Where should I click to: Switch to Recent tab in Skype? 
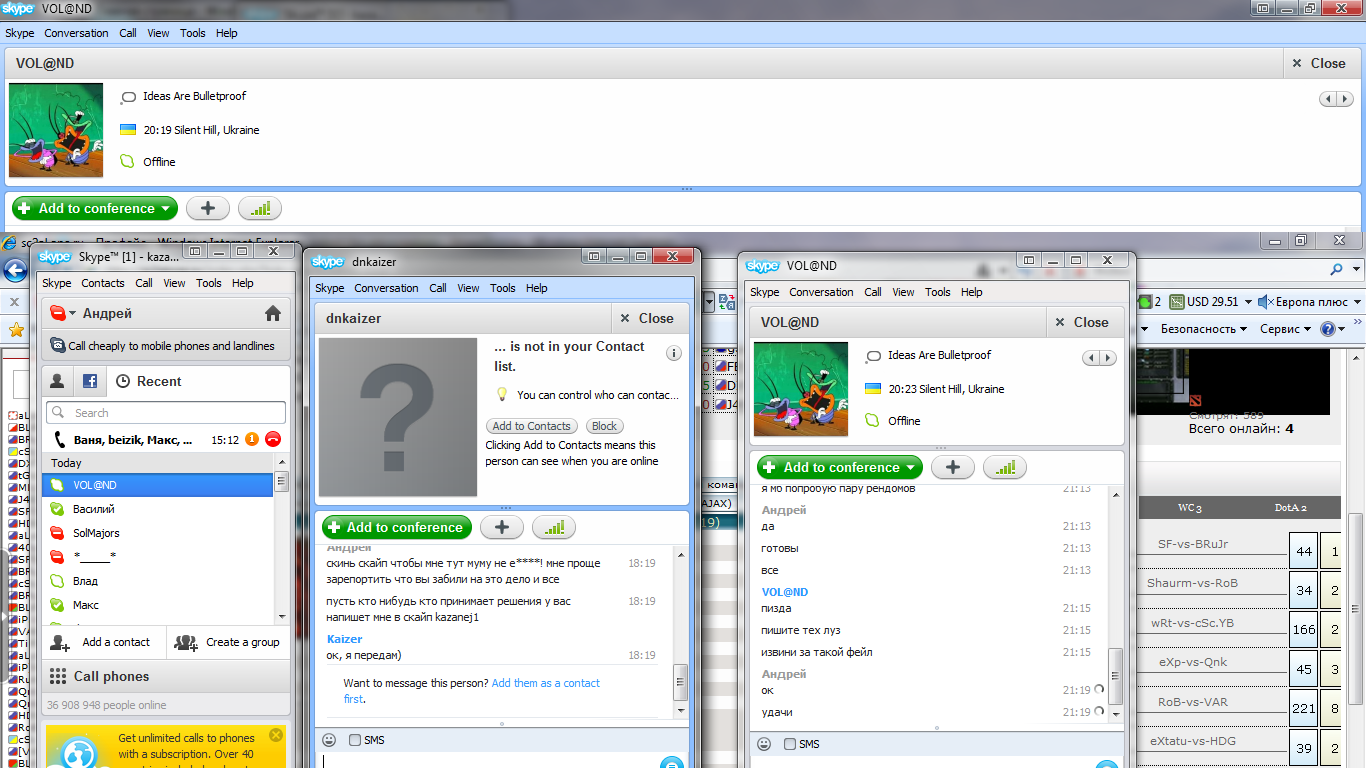click(149, 381)
